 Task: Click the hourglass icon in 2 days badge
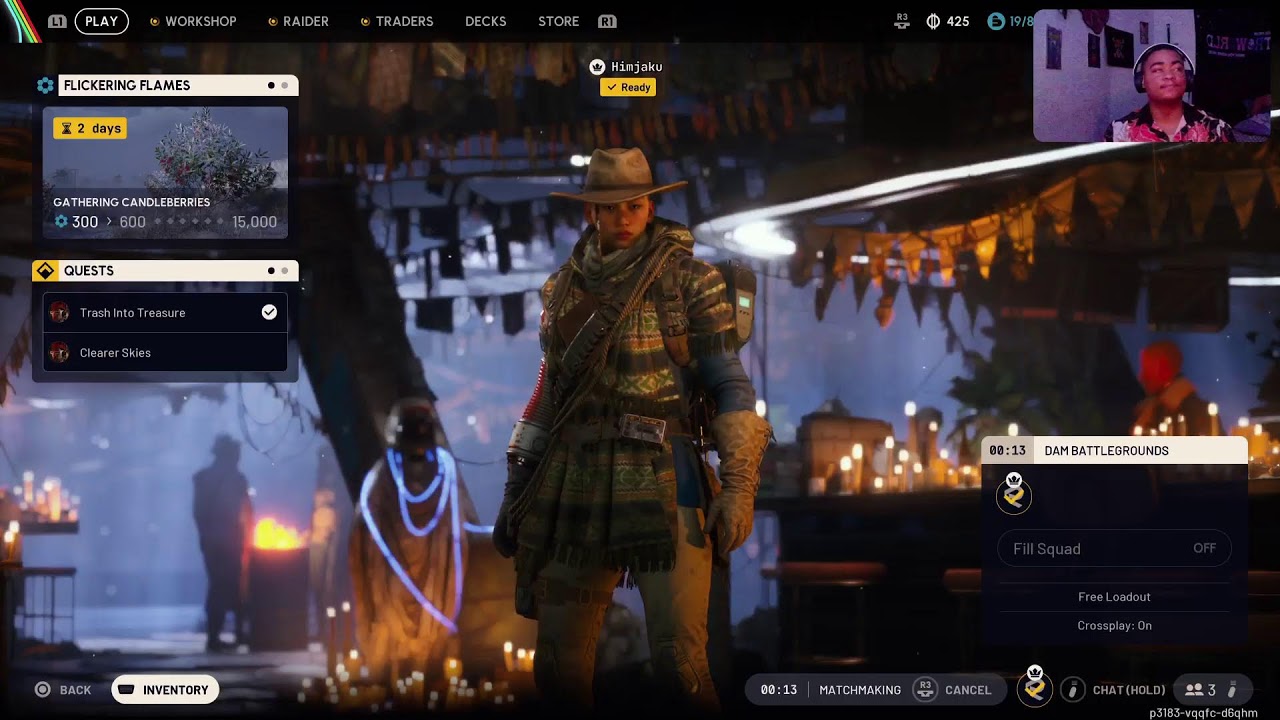point(67,128)
